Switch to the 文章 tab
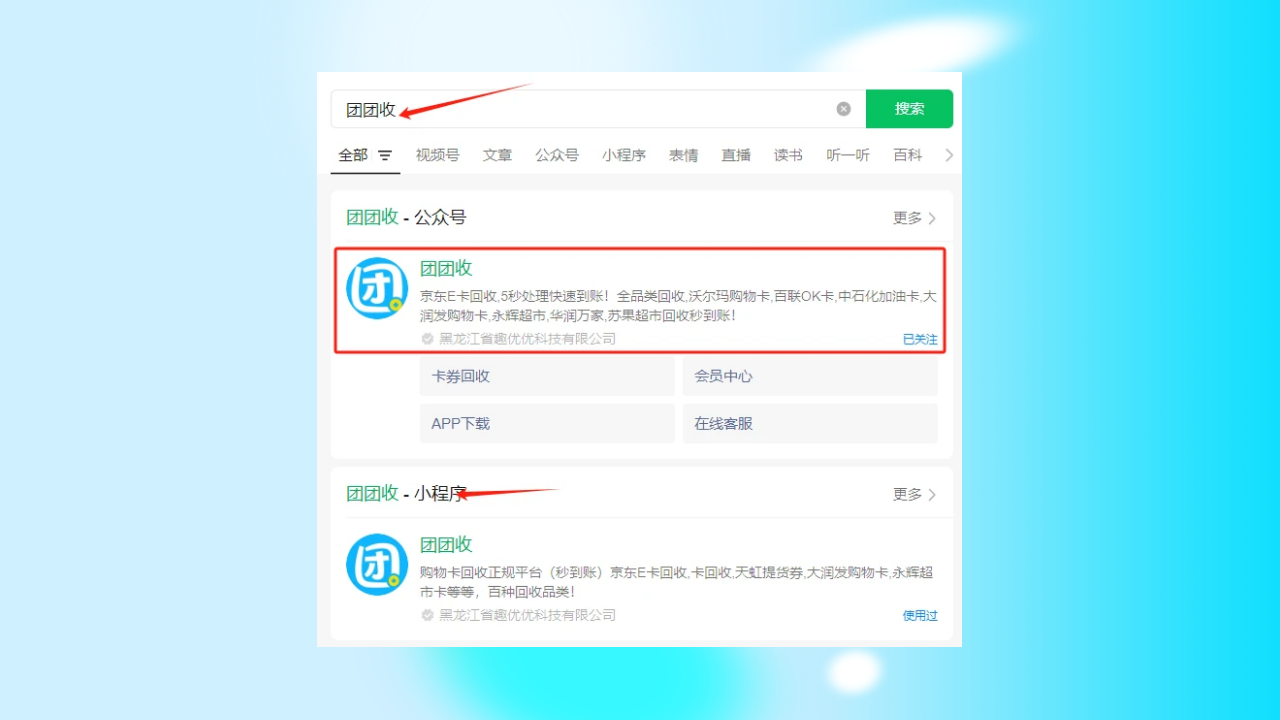The image size is (1280, 720). pos(497,155)
